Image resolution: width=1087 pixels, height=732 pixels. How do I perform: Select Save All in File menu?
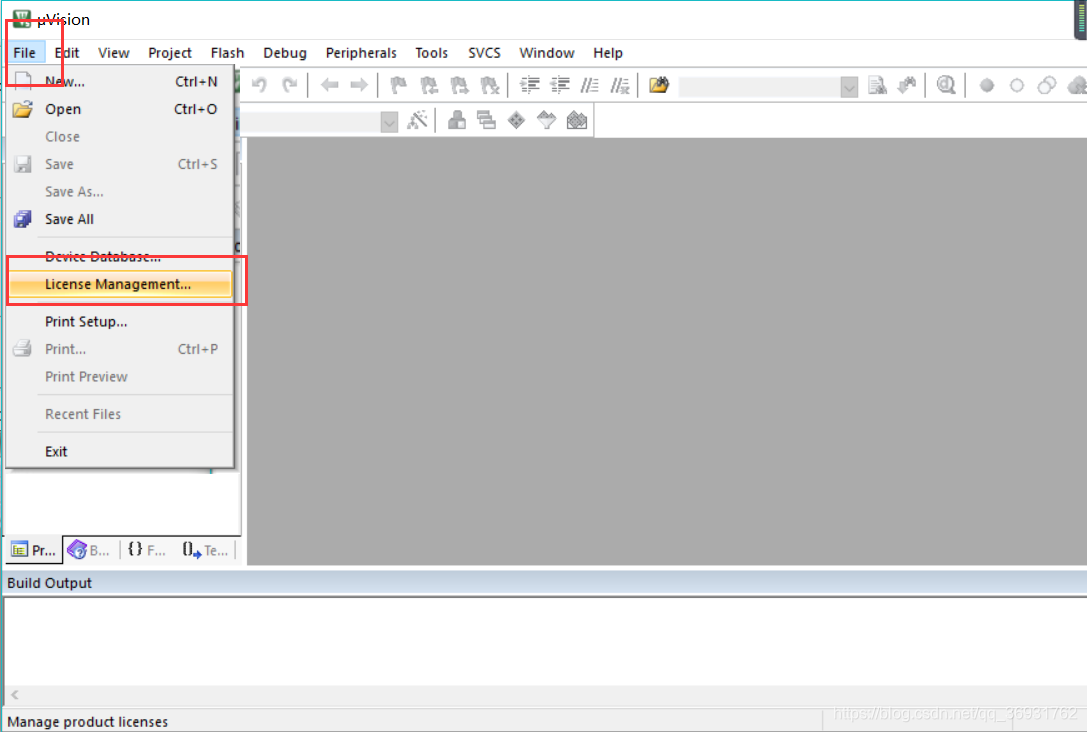(x=119, y=219)
